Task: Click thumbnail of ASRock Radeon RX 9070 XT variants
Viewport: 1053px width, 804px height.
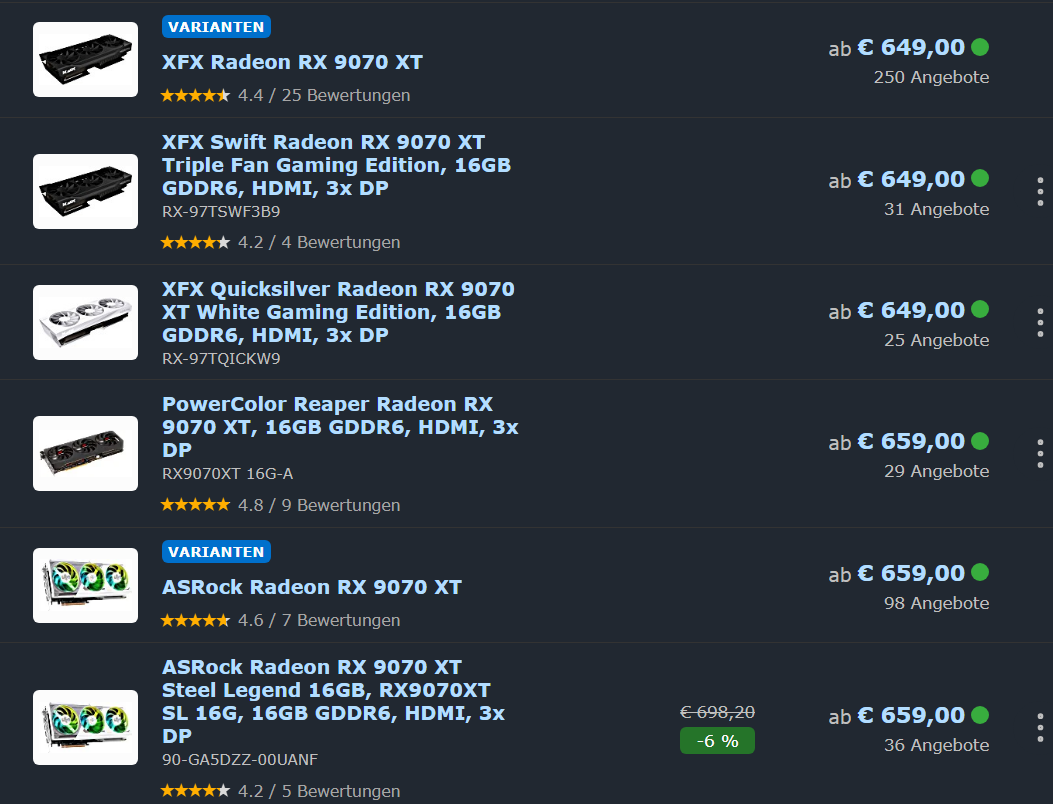Action: click(x=85, y=585)
